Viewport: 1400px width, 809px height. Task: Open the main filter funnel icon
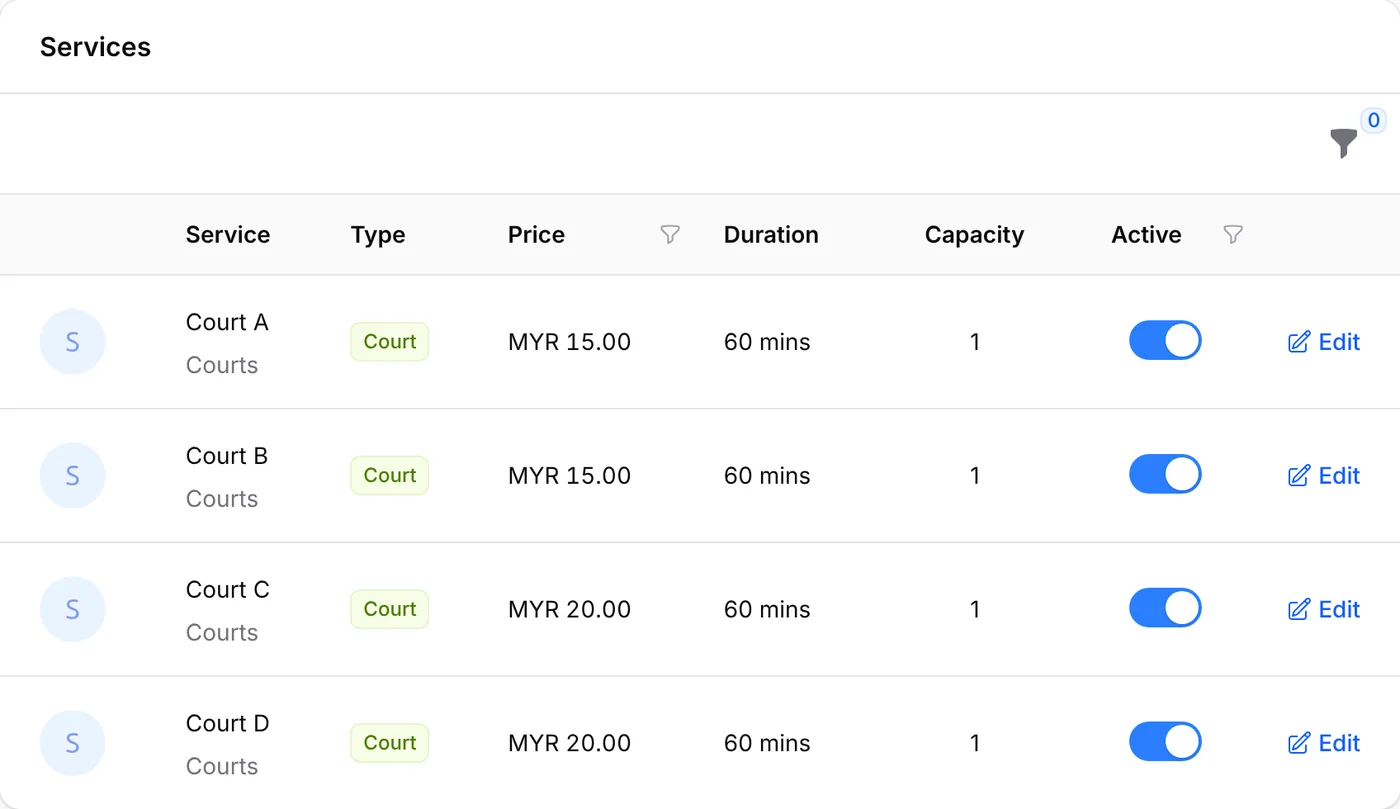pyautogui.click(x=1344, y=143)
